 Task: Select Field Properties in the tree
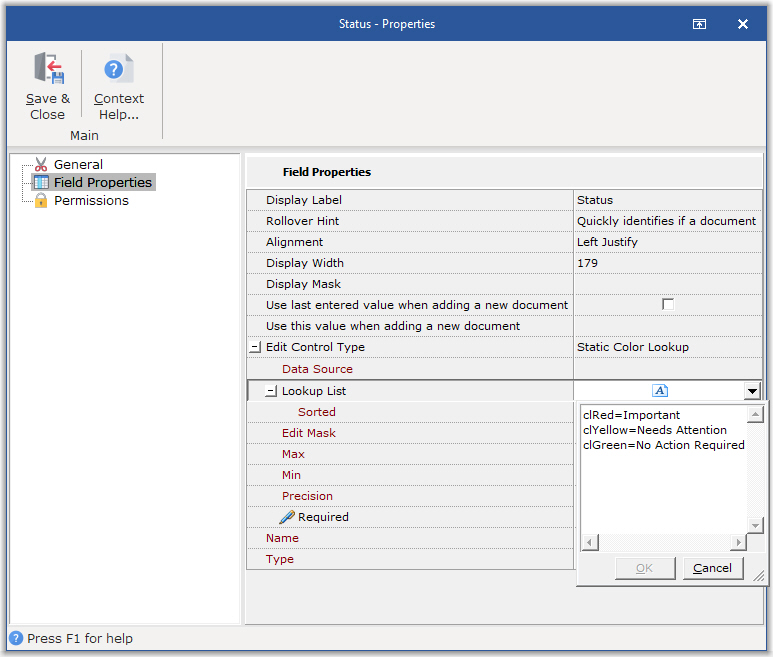(103, 182)
